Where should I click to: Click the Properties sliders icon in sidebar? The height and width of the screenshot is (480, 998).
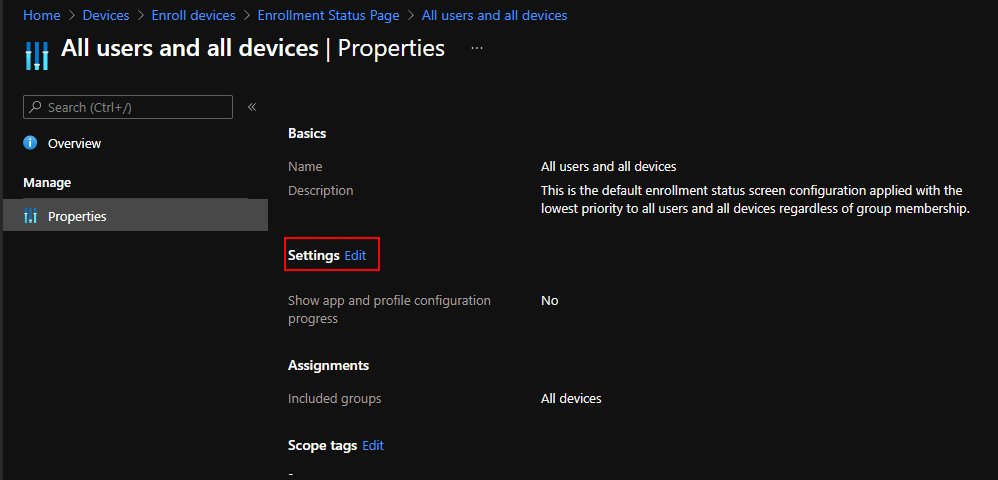(x=30, y=217)
